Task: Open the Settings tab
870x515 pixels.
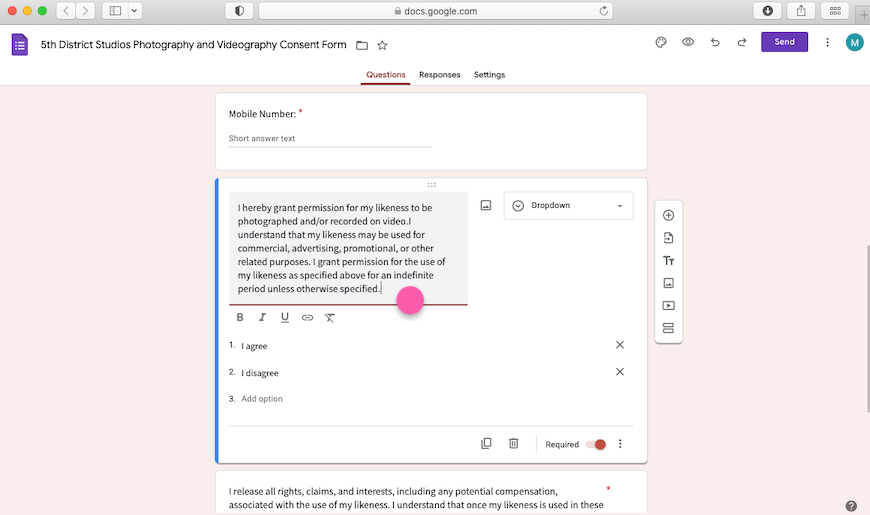Action: click(x=489, y=75)
